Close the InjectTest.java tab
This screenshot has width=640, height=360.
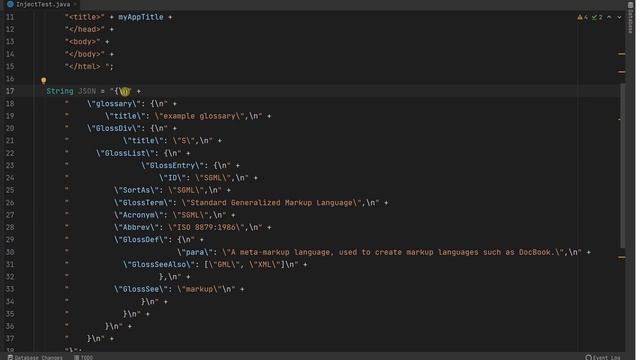pos(76,4)
